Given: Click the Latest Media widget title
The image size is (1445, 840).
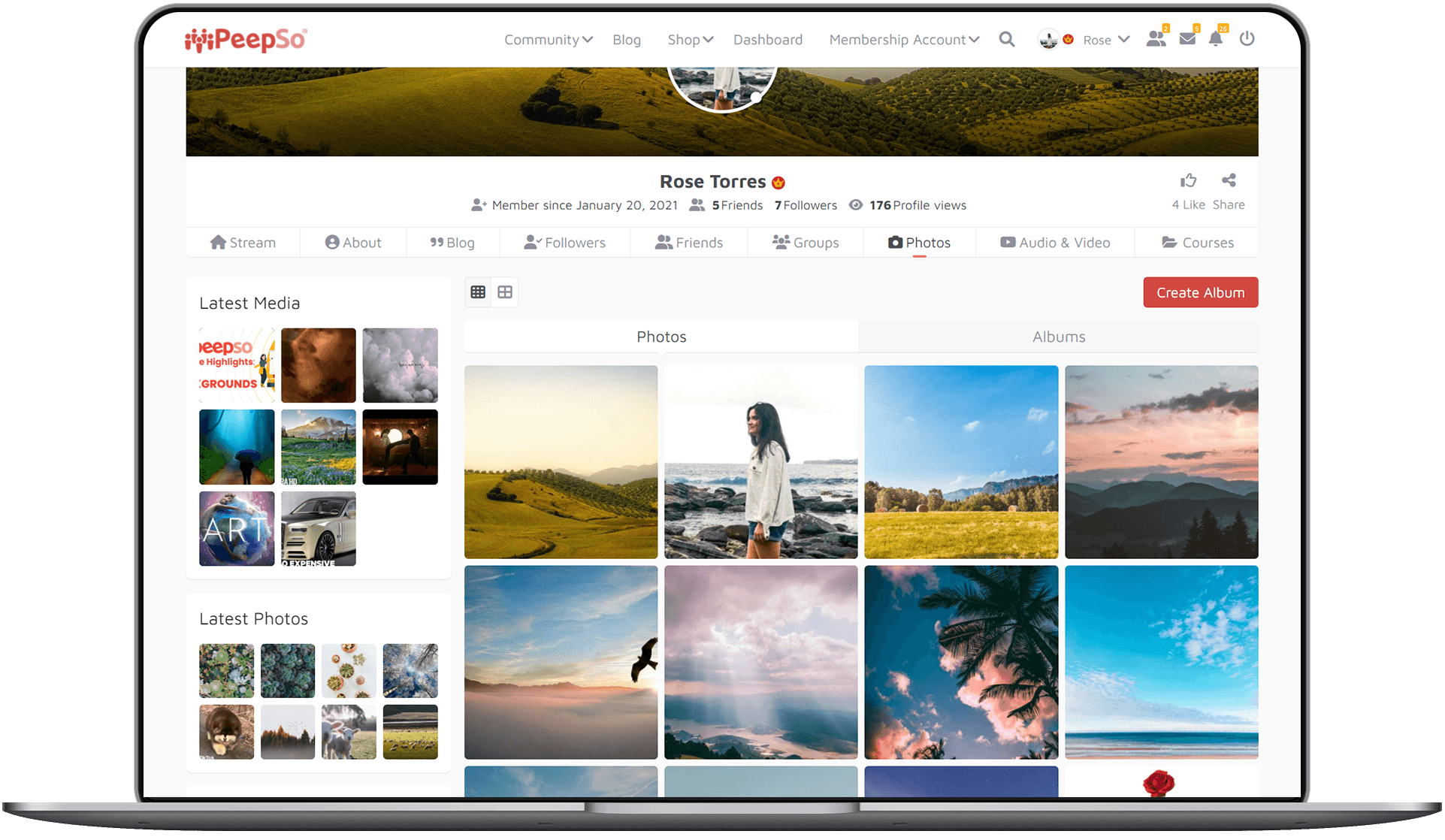Looking at the screenshot, I should pos(249,303).
